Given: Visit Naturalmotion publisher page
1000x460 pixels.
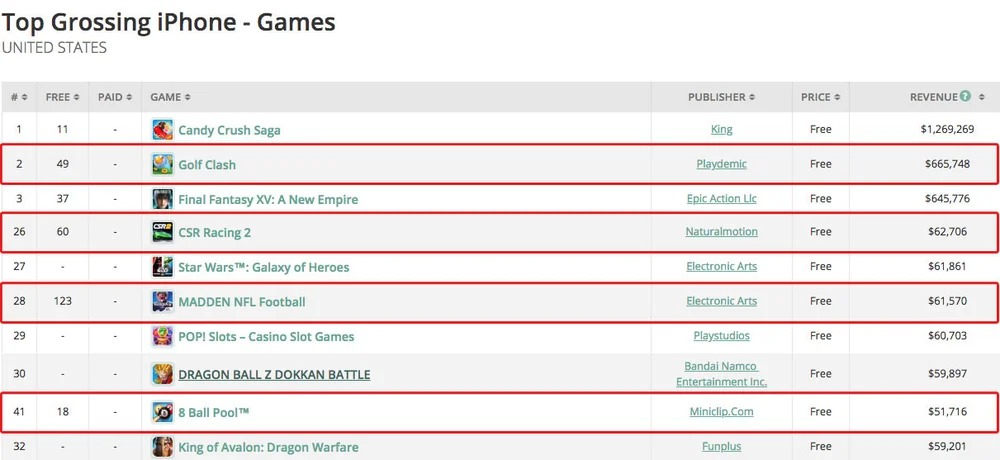Looking at the screenshot, I should click(x=721, y=232).
